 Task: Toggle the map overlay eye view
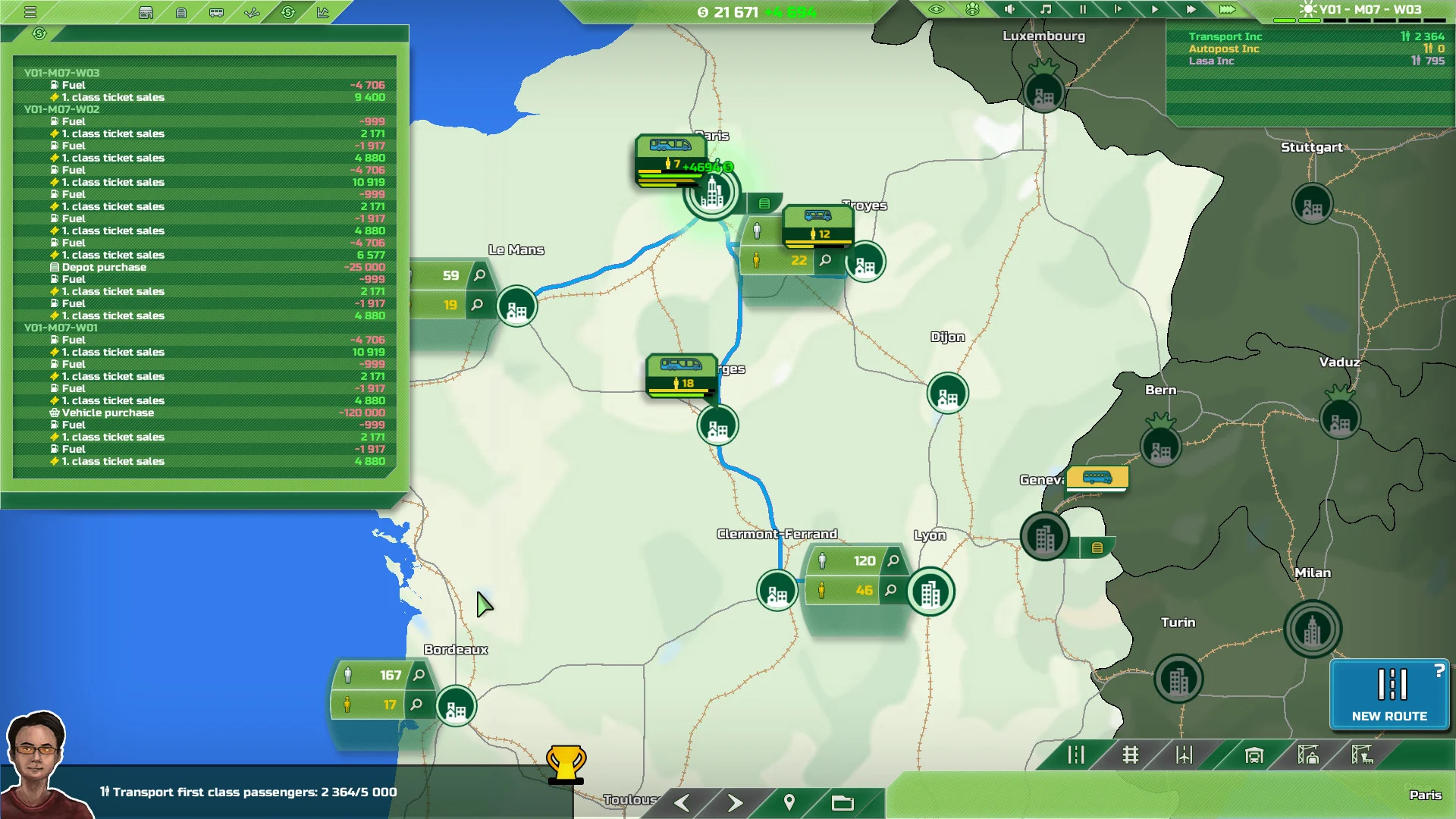[938, 10]
